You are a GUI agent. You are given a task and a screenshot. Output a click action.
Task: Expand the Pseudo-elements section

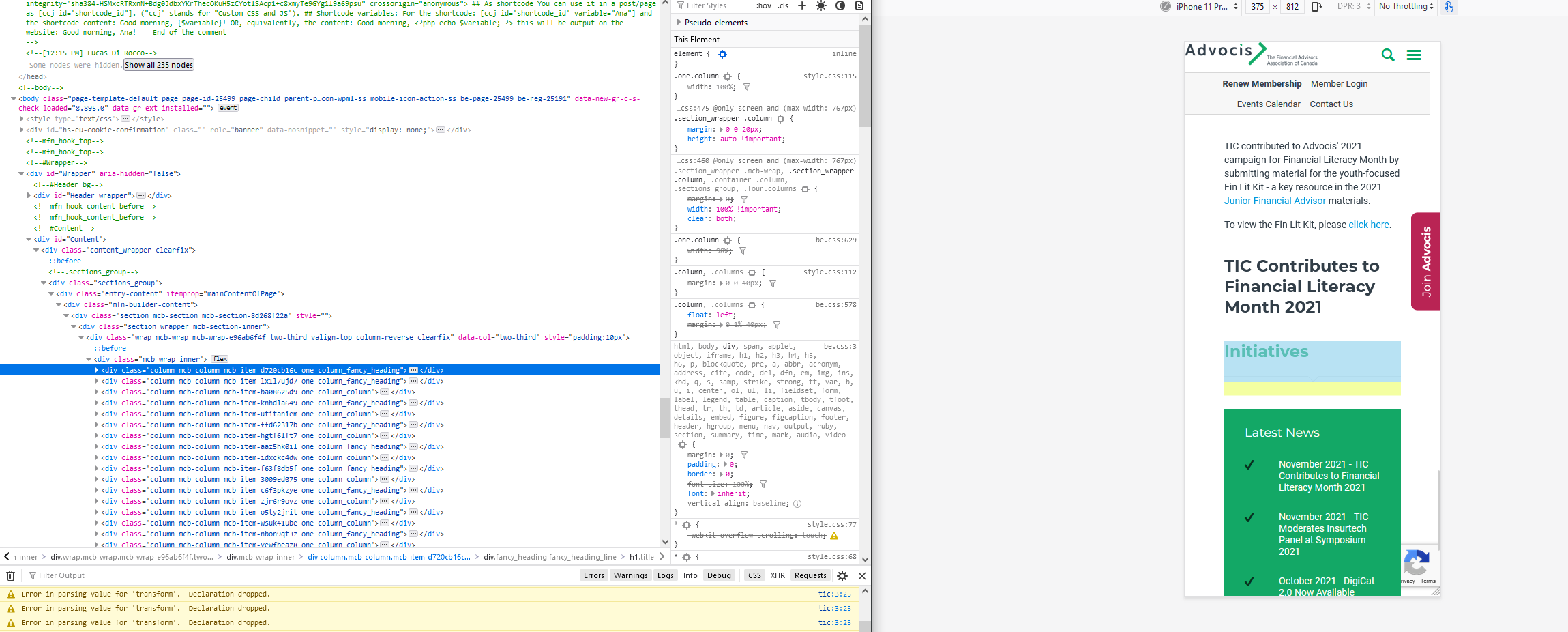pos(679,23)
